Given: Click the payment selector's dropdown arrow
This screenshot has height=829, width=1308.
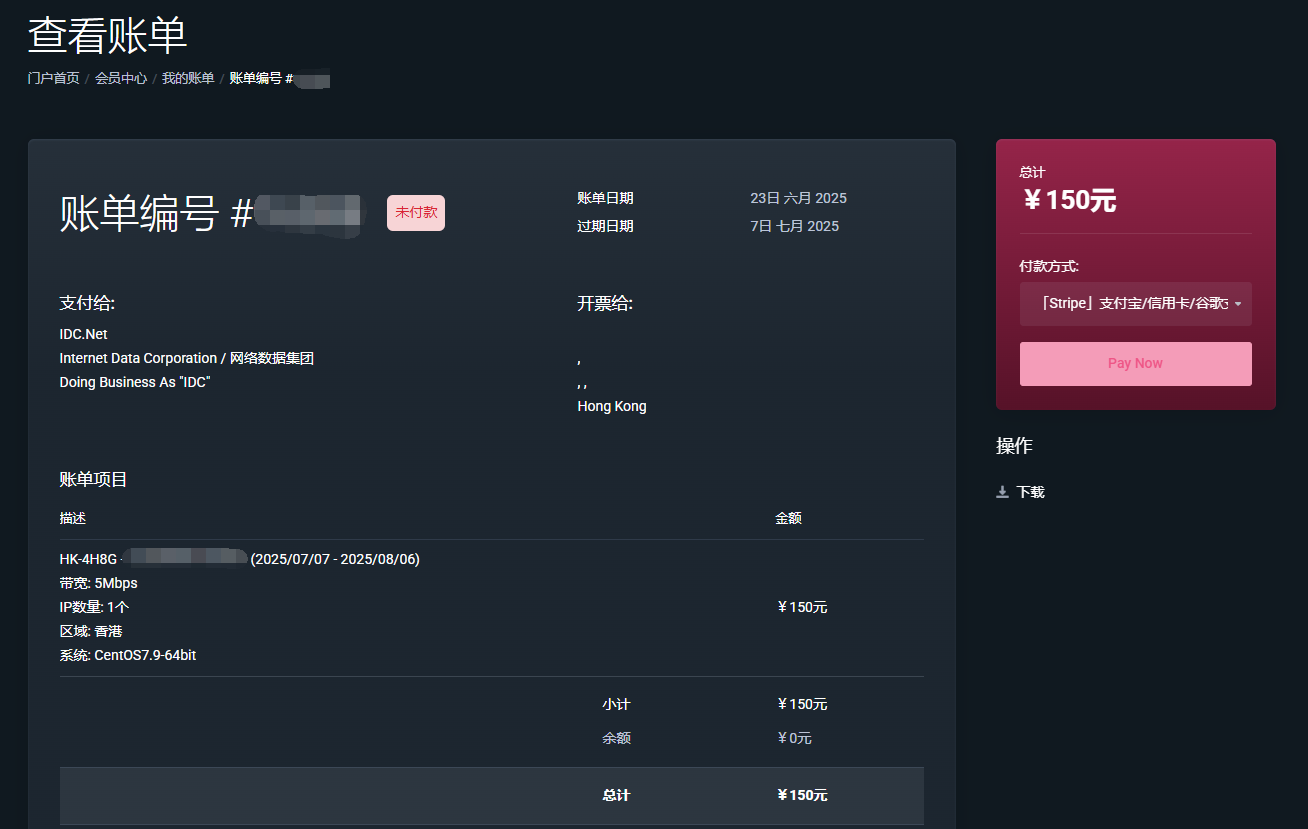Looking at the screenshot, I should pos(1239,304).
